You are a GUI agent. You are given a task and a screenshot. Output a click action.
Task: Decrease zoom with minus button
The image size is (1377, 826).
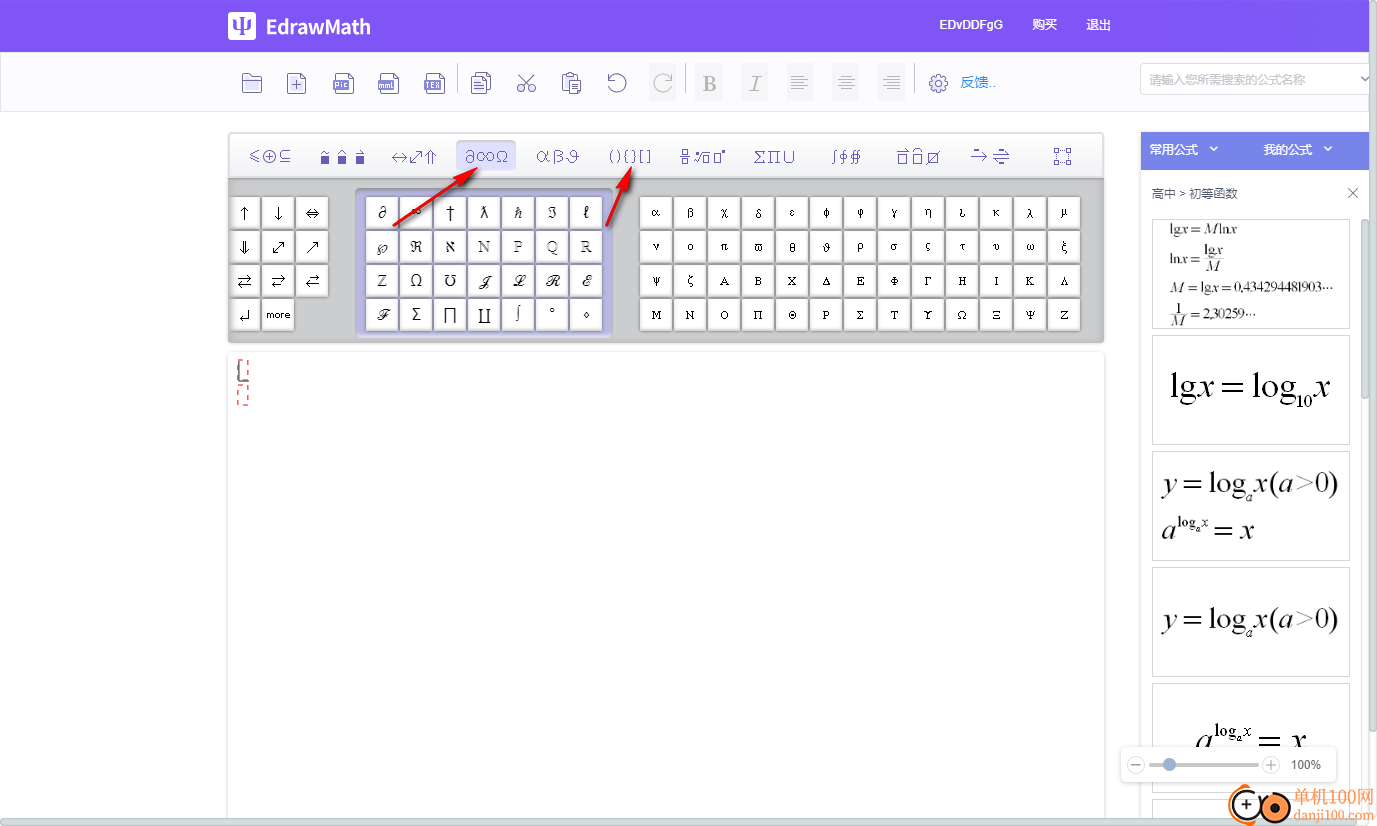pos(1136,765)
